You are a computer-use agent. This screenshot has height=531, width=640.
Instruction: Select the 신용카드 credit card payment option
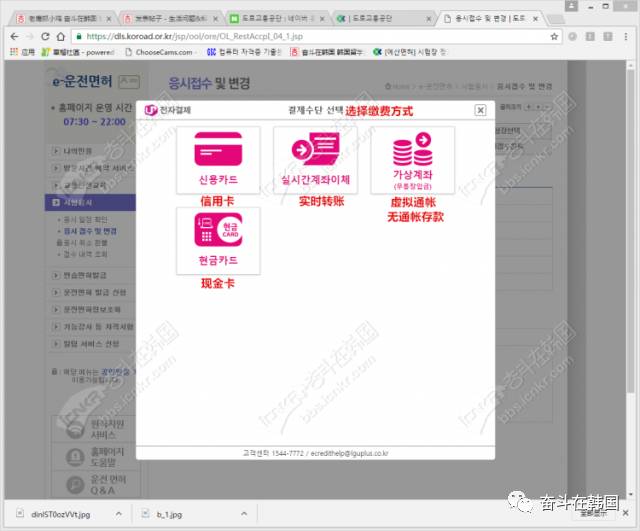tap(218, 160)
